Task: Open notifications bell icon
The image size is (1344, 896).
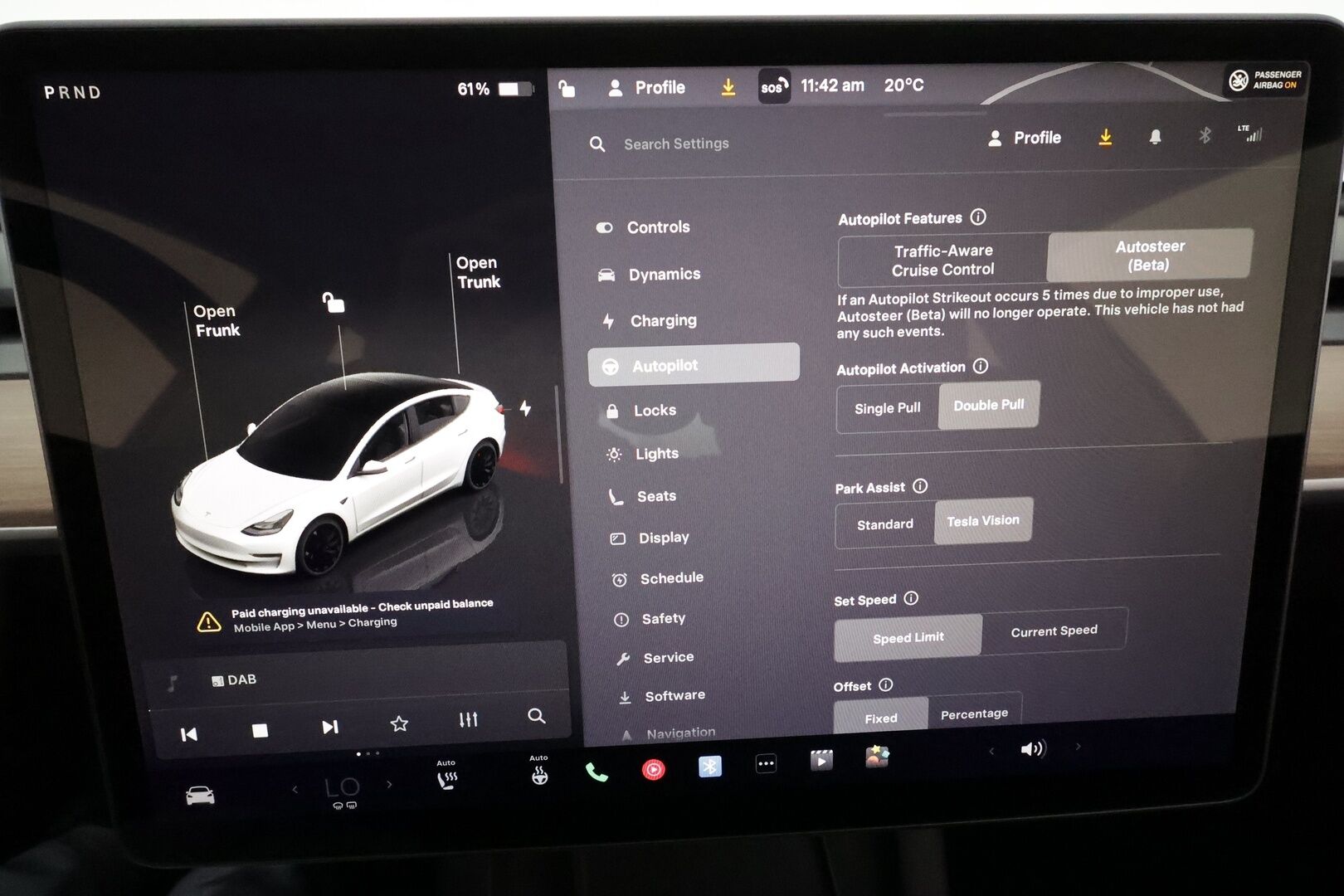Action: [1155, 137]
